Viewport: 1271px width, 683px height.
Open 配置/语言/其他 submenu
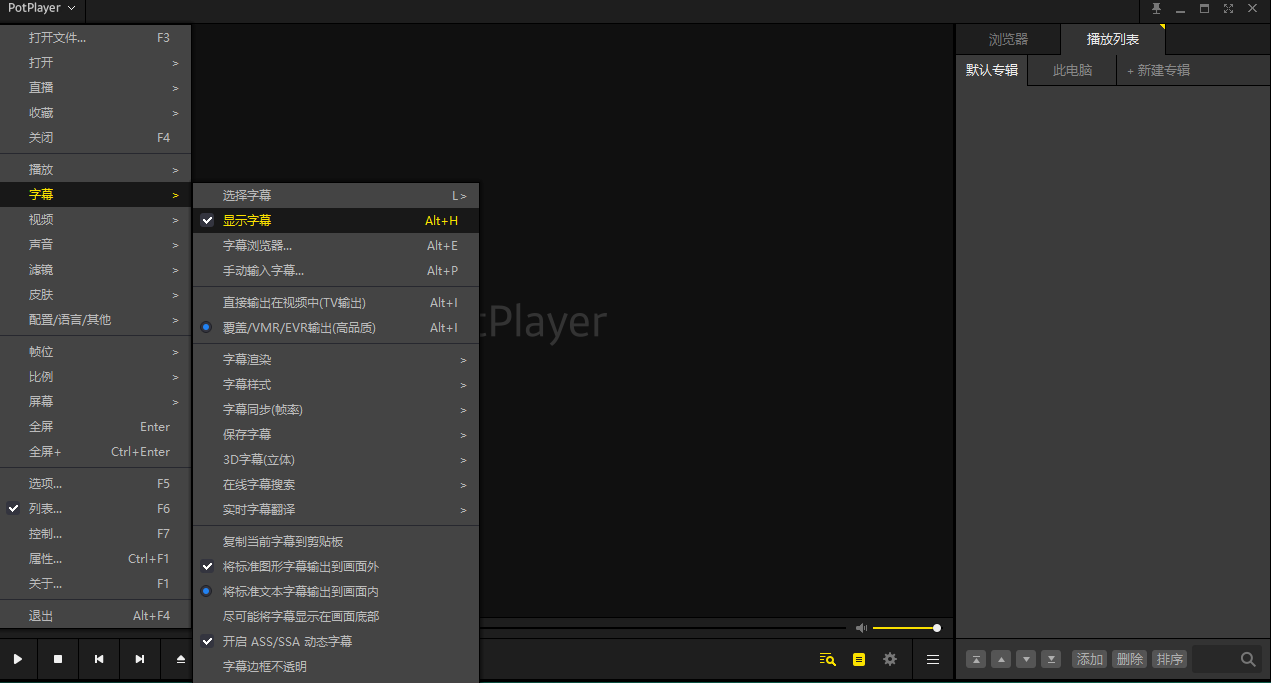[95, 320]
